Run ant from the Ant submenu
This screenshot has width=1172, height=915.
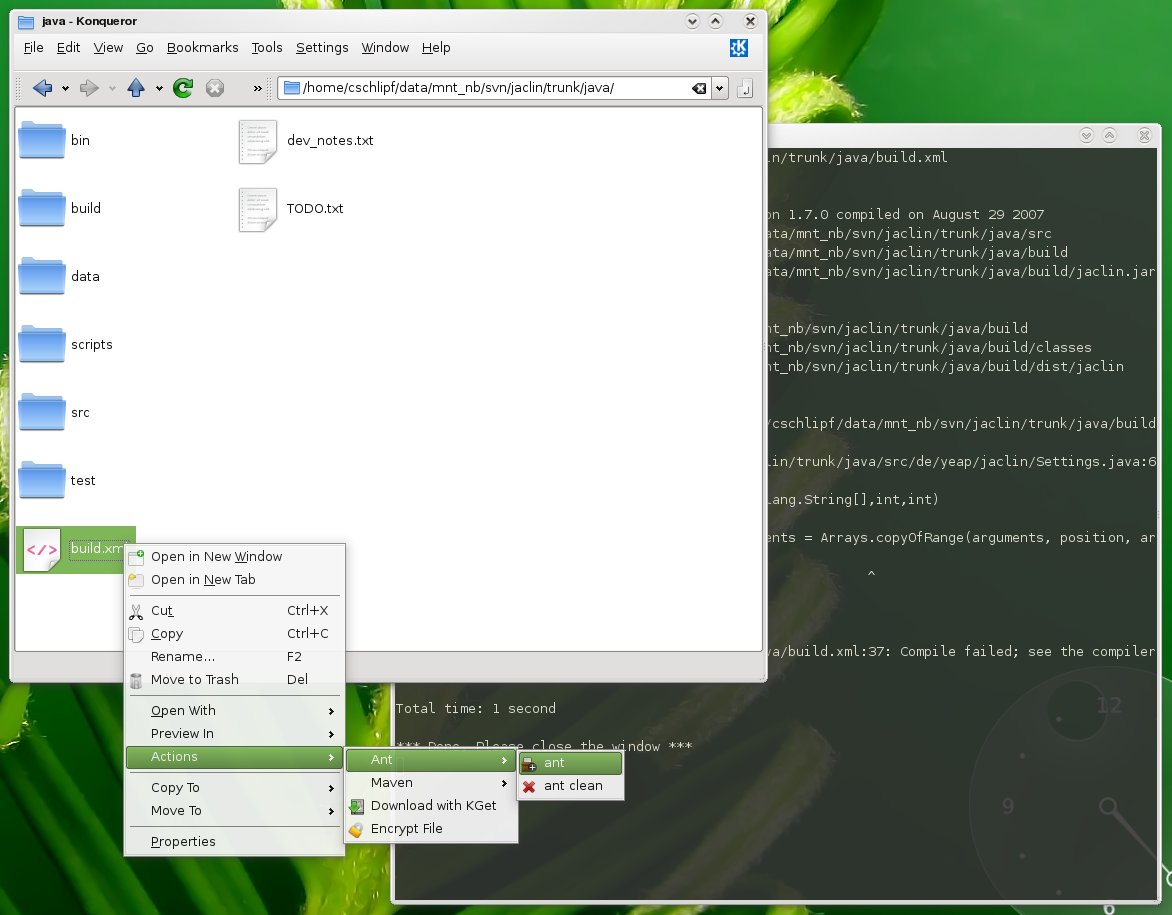pos(570,763)
